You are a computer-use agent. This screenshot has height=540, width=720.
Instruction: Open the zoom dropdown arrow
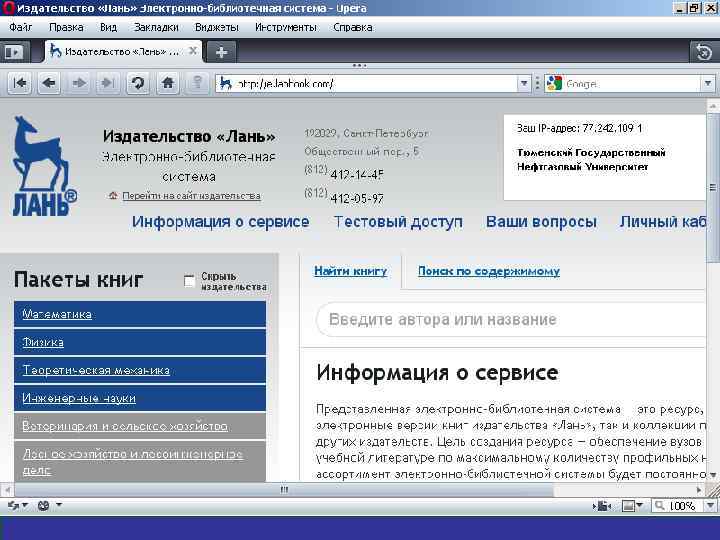click(710, 506)
